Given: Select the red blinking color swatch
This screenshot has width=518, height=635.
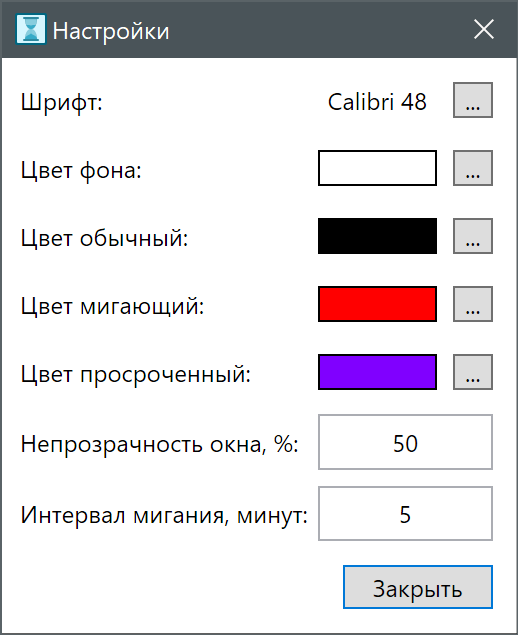Looking at the screenshot, I should (x=377, y=304).
